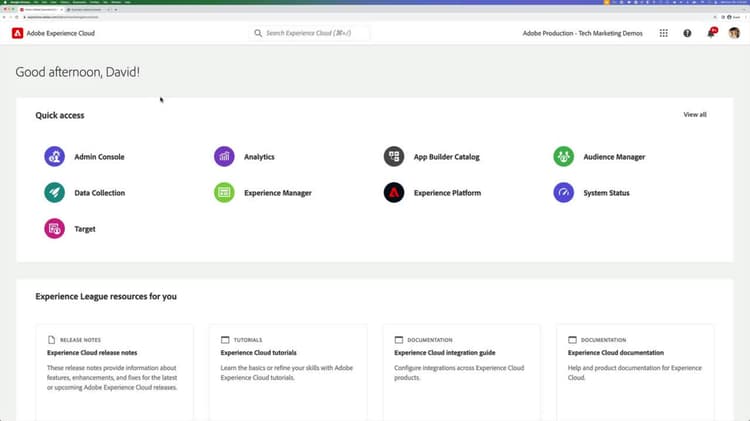Image resolution: width=750 pixels, height=421 pixels.
Task: Open the Target link text
Action: click(85, 229)
